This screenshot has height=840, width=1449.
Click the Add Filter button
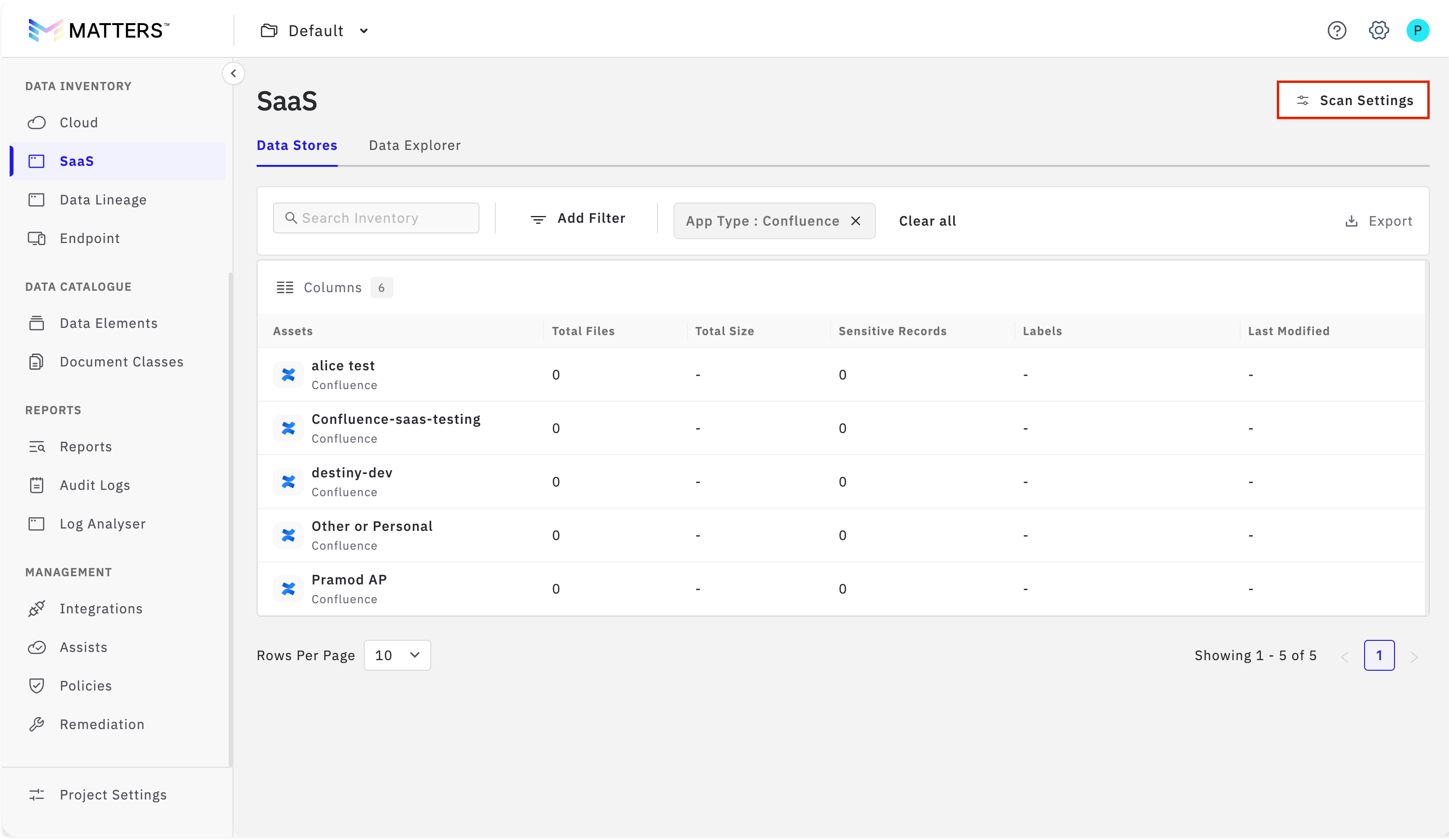[577, 218]
